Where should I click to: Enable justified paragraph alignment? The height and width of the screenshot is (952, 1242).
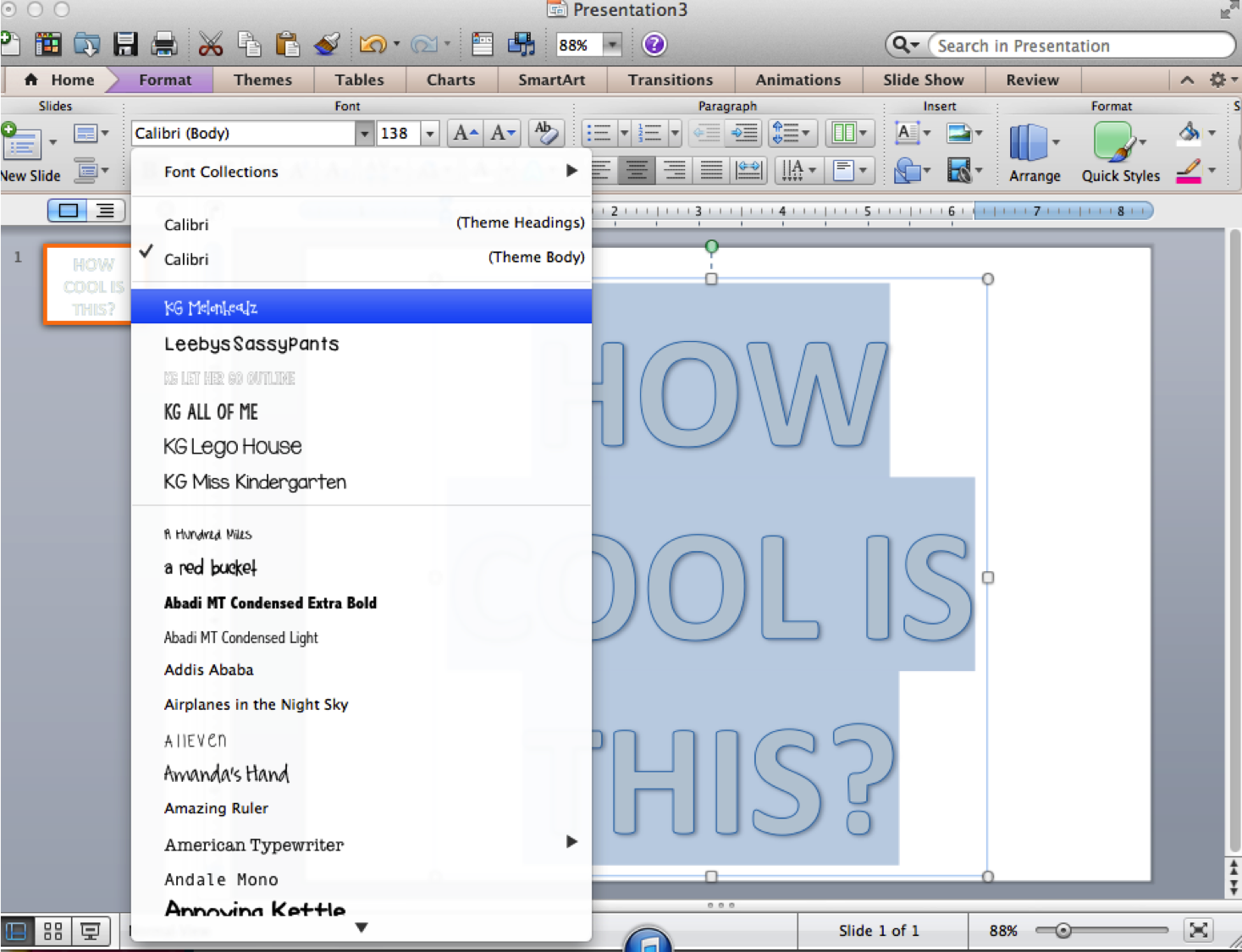710,170
